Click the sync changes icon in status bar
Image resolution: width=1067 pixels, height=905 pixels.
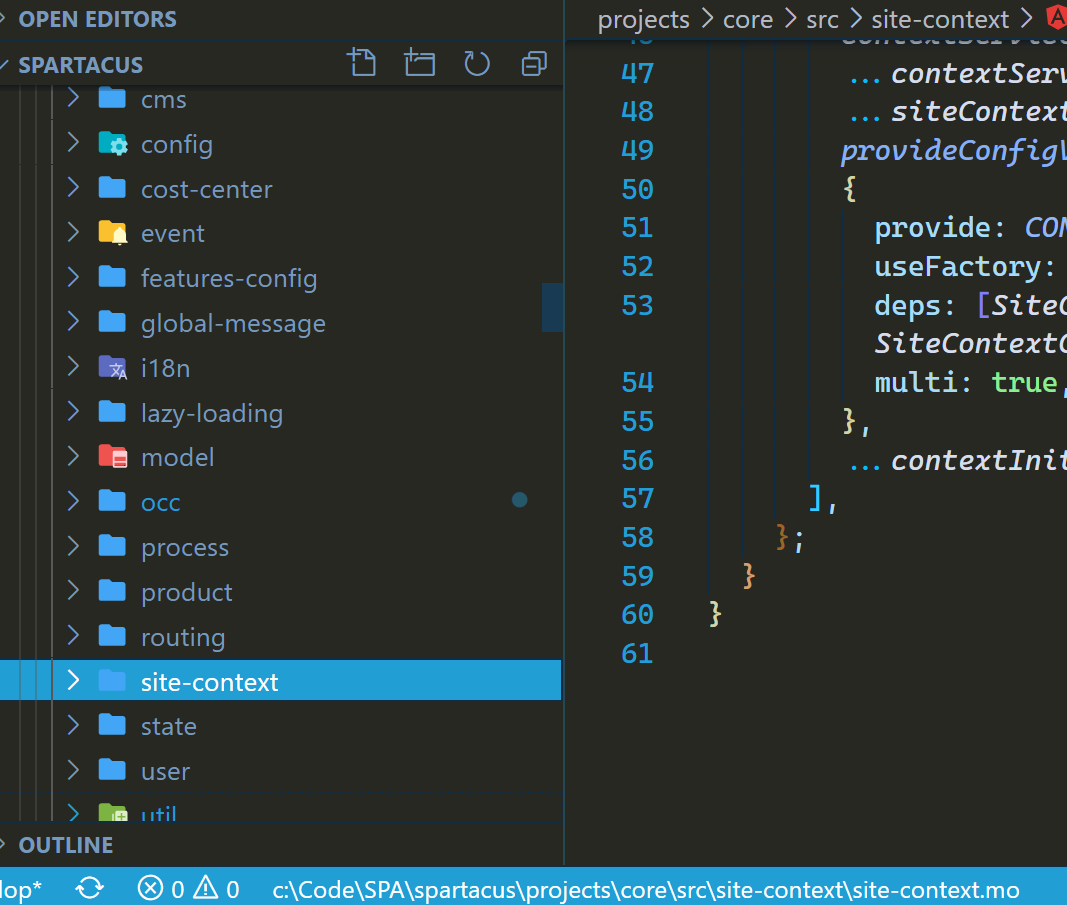point(90,889)
